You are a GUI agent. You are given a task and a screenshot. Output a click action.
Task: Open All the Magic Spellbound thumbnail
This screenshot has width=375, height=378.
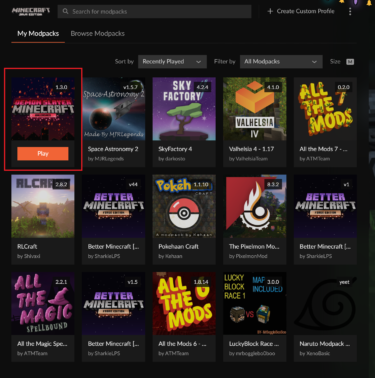pyautogui.click(x=43, y=303)
